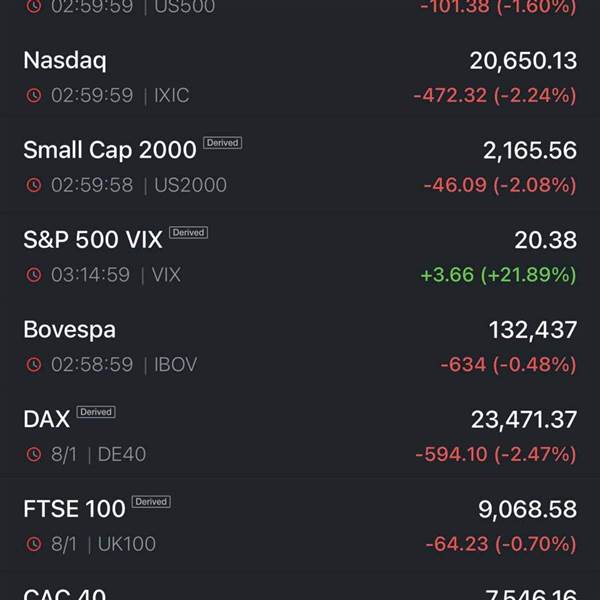Click the clock icon in Bovespa row
Screen dimensions: 600x600
click(34, 364)
